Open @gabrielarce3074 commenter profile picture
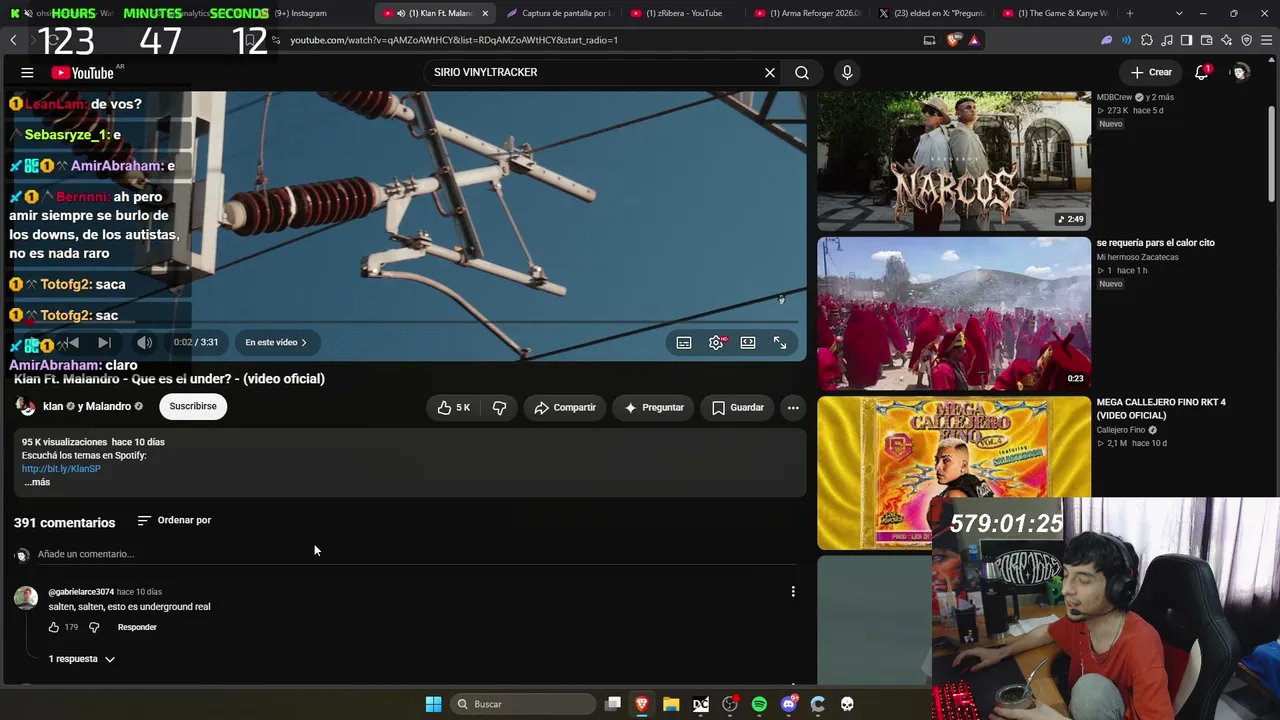This screenshot has width=1280, height=720. point(26,598)
